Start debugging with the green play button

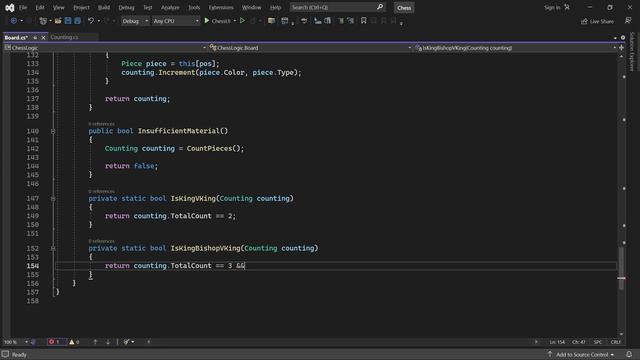[x=207, y=20]
